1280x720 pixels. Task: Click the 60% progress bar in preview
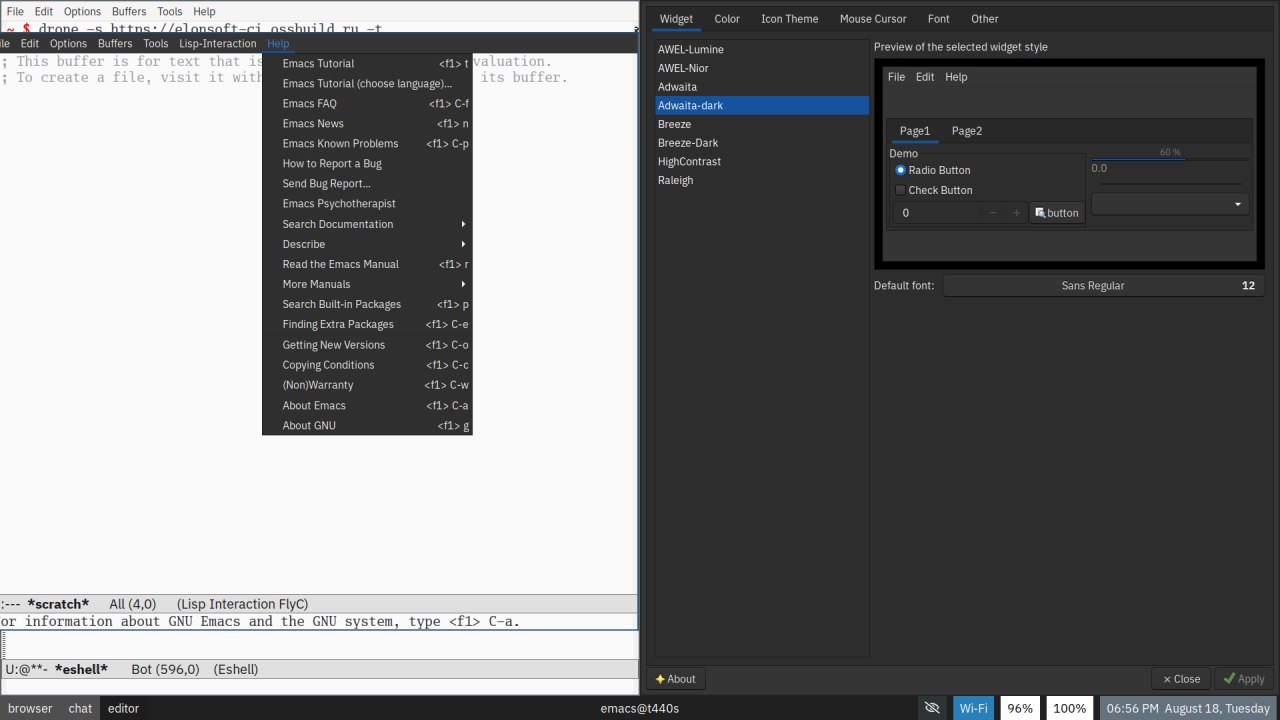[x=1169, y=158]
